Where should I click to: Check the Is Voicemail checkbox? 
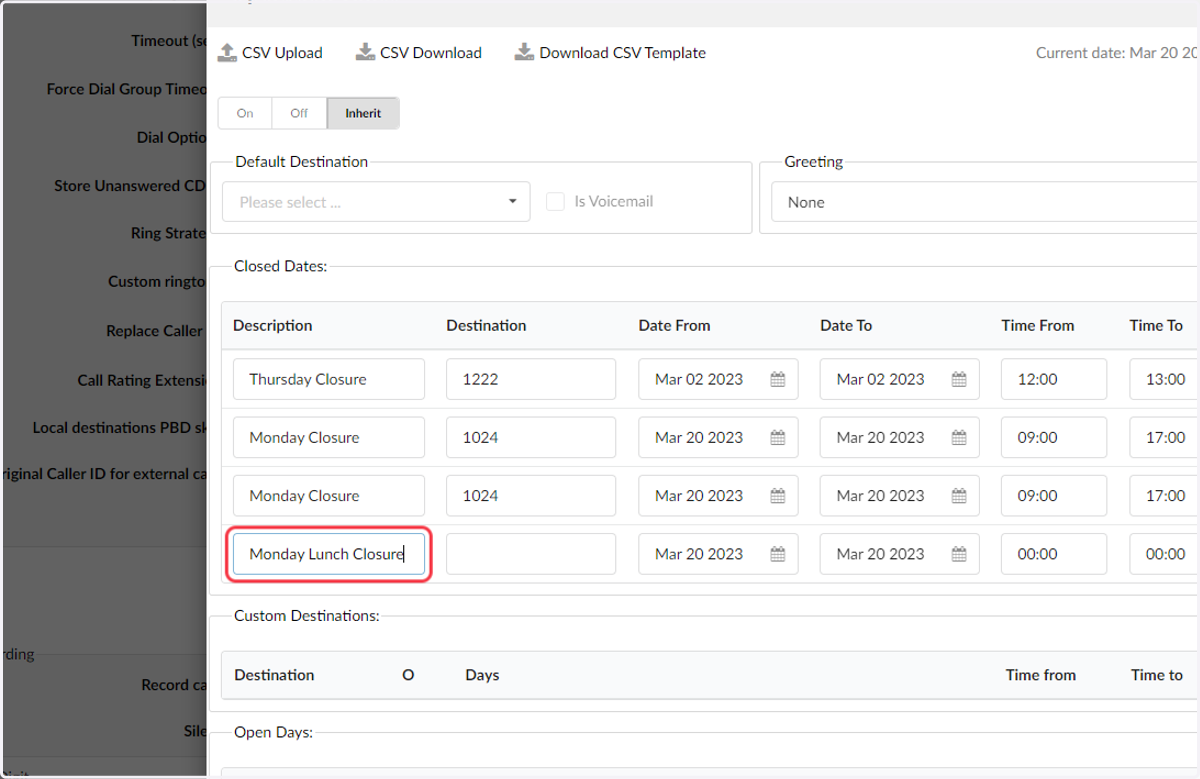click(x=555, y=202)
